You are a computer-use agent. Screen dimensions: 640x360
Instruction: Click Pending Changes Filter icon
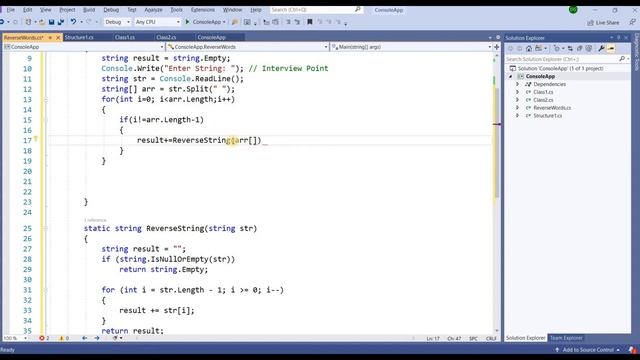557,49
